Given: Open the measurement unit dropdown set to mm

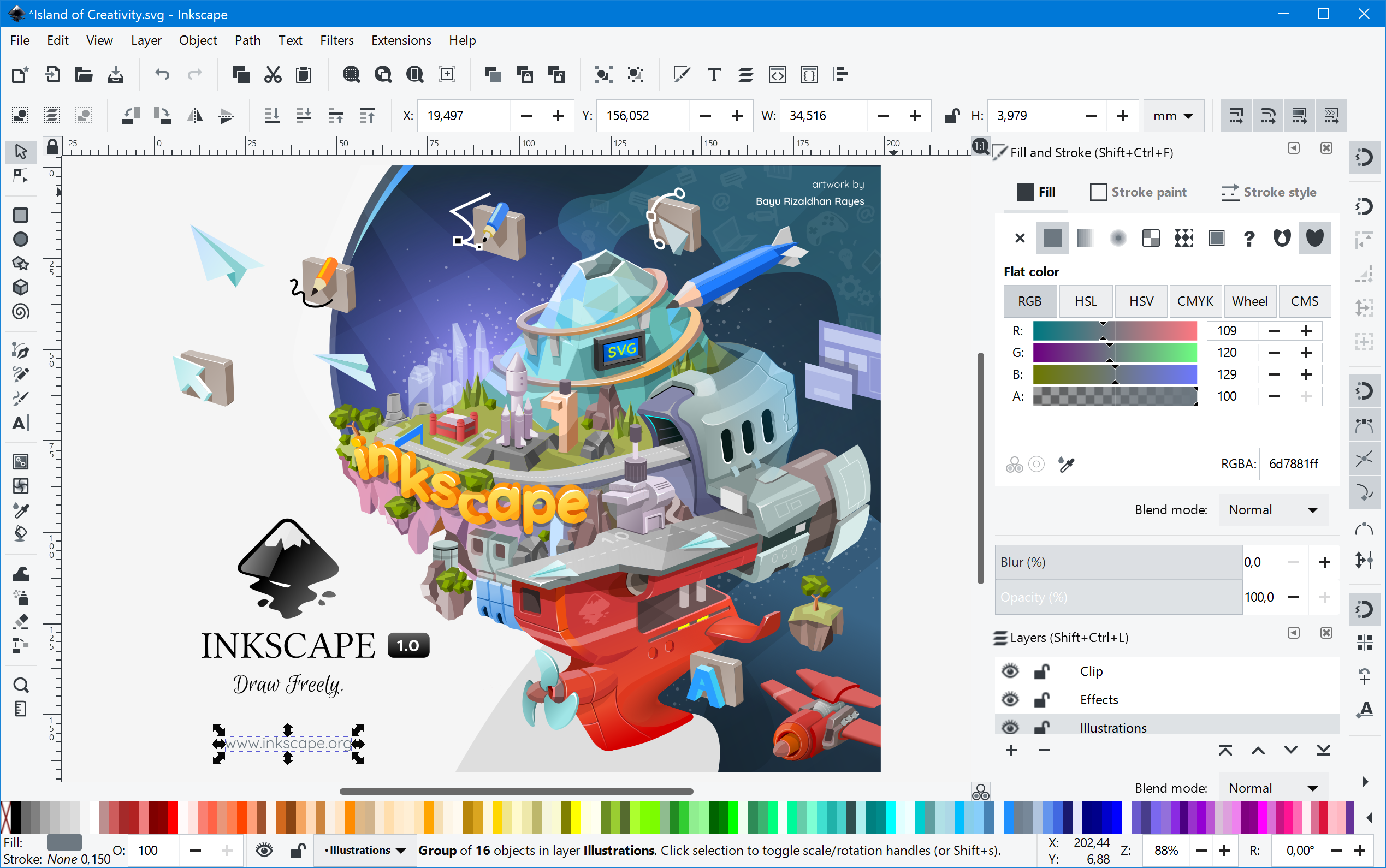Looking at the screenshot, I should click(x=1173, y=115).
